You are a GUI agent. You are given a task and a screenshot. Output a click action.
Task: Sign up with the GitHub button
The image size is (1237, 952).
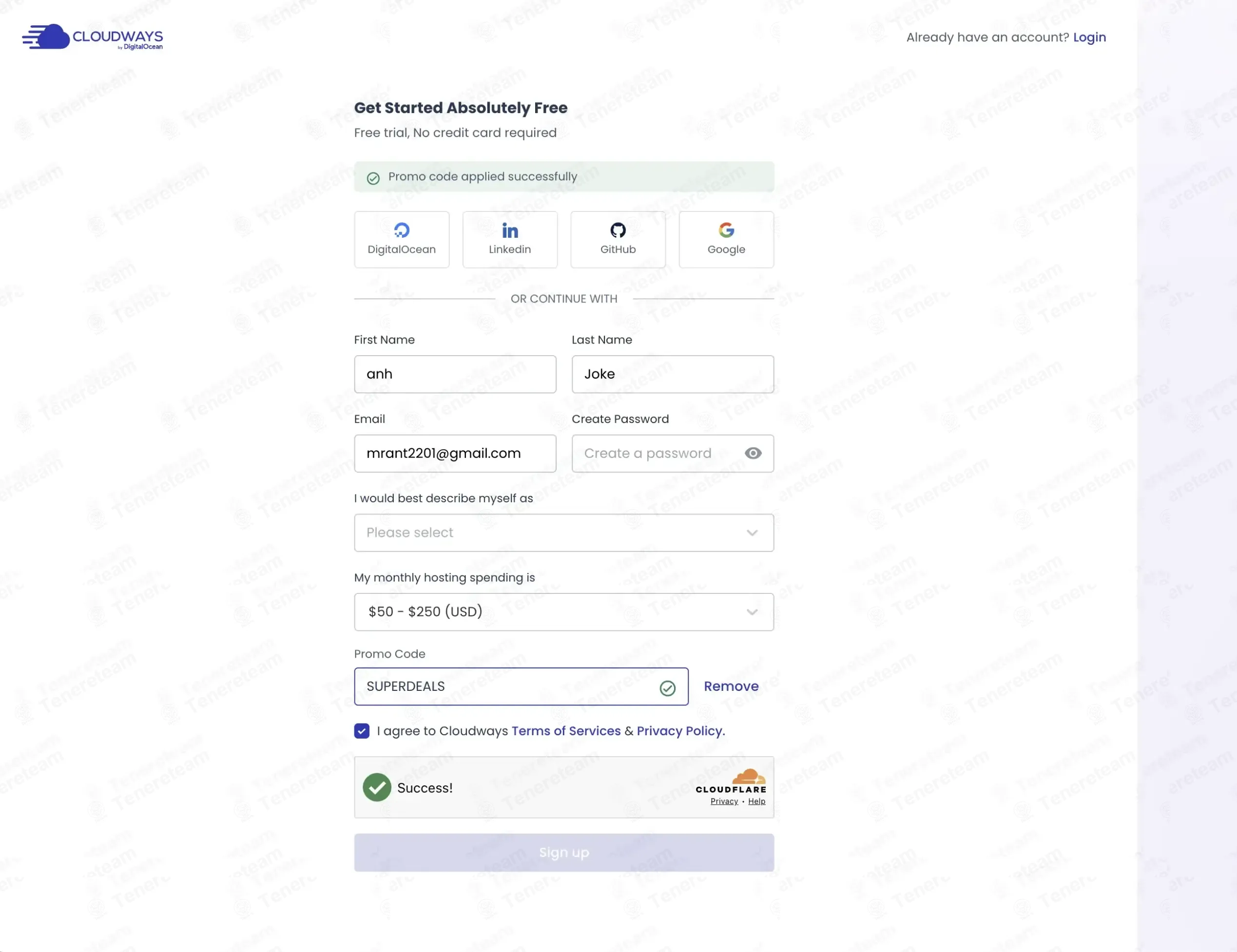618,240
